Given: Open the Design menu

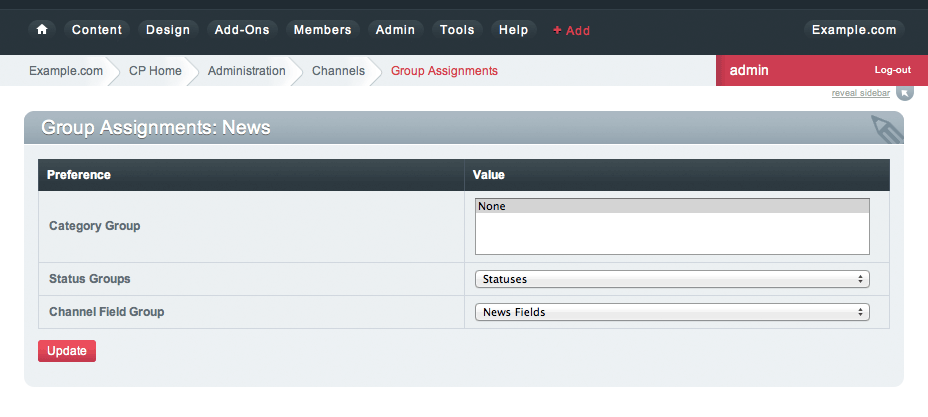Looking at the screenshot, I should click(x=168, y=30).
